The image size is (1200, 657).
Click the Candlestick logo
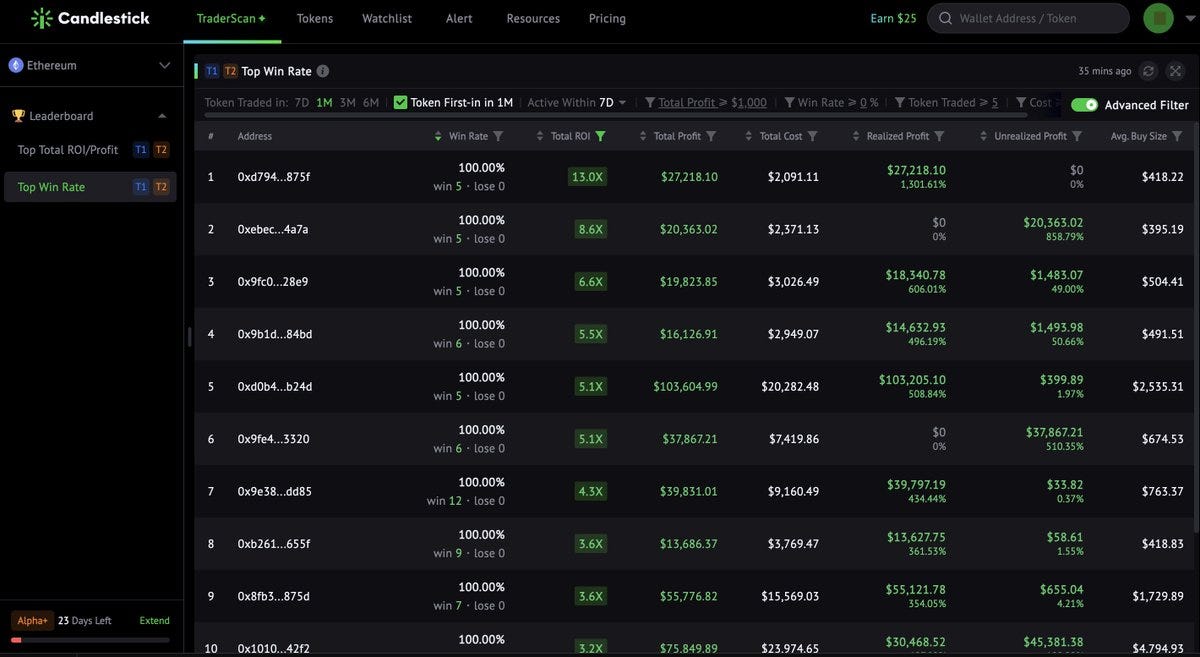[x=90, y=18]
